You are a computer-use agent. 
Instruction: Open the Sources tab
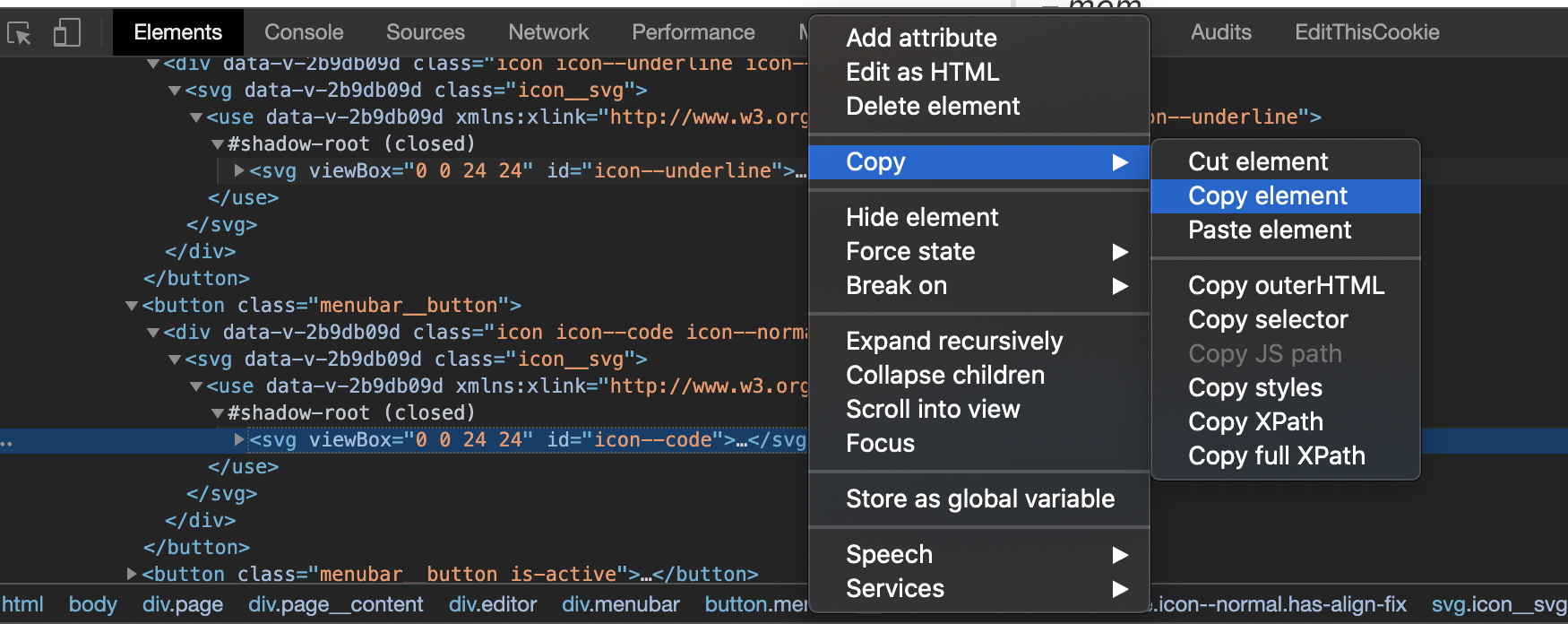tap(425, 32)
